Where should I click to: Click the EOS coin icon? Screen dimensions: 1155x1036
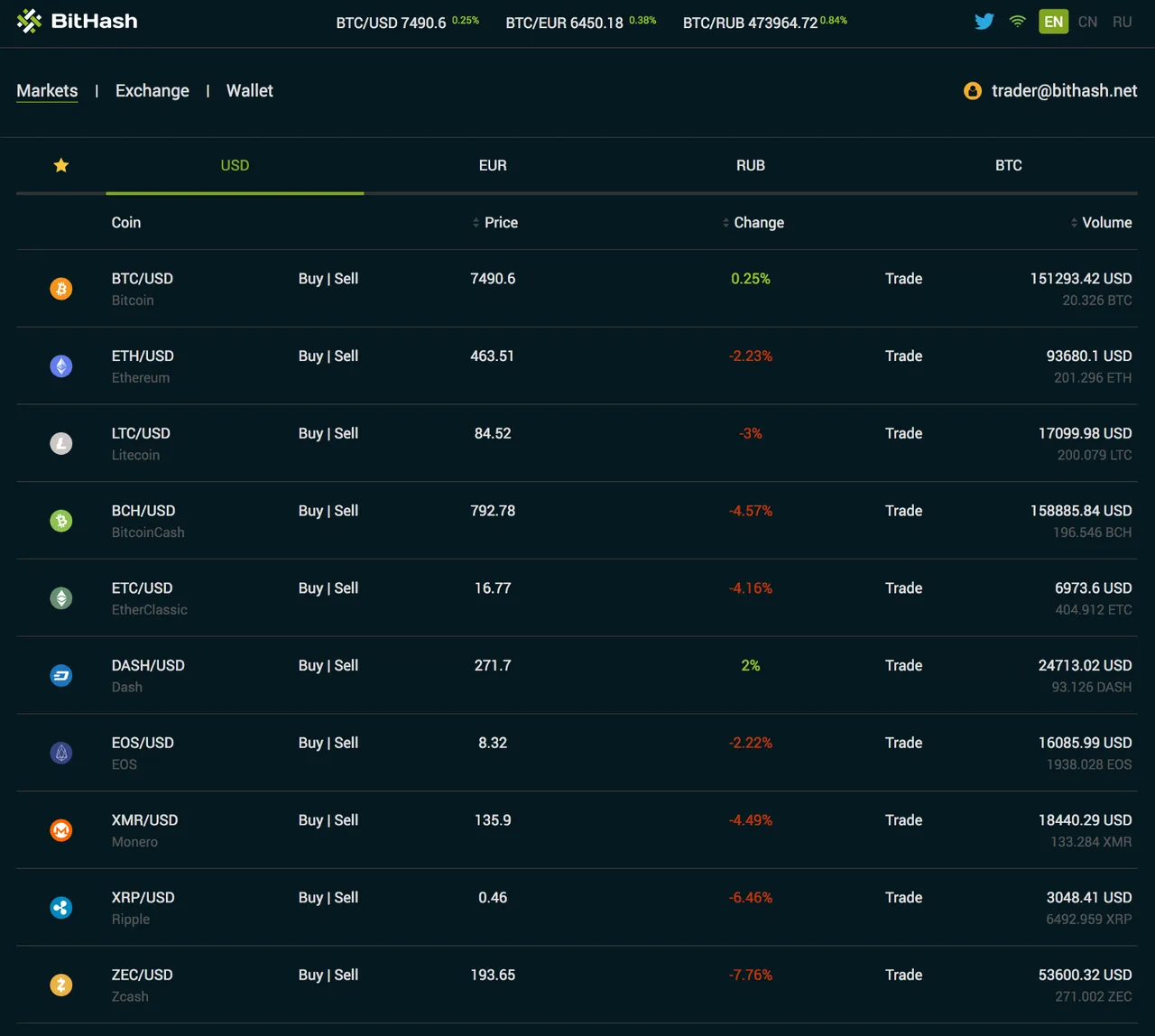(60, 753)
